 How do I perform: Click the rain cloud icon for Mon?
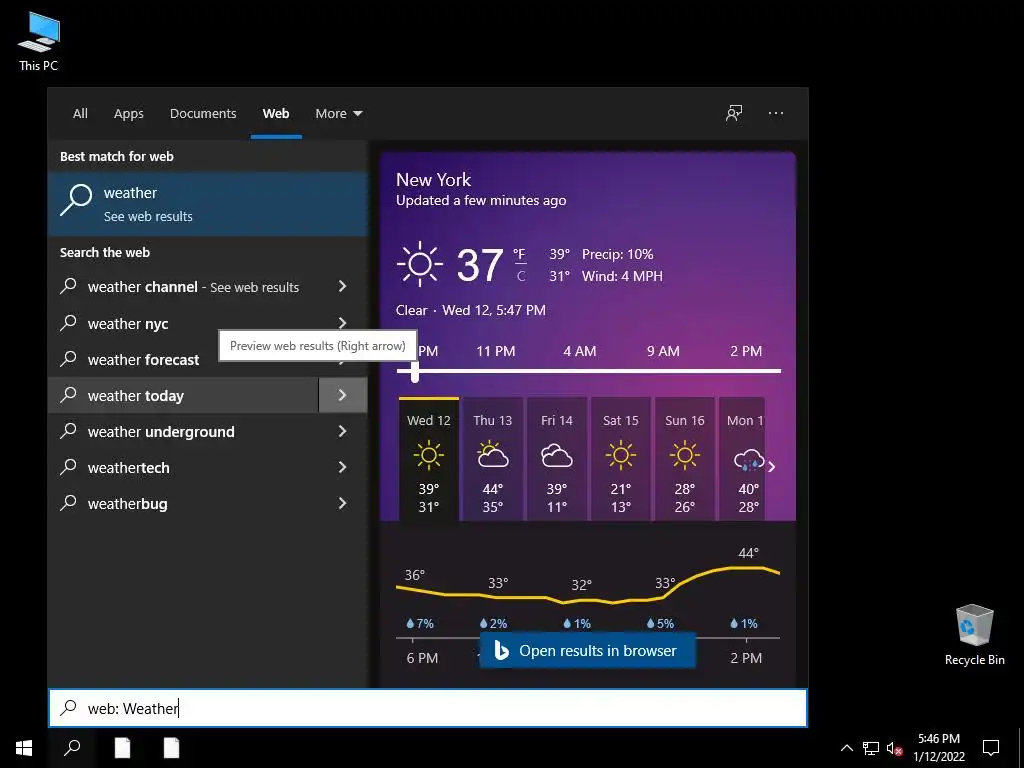tap(748, 459)
